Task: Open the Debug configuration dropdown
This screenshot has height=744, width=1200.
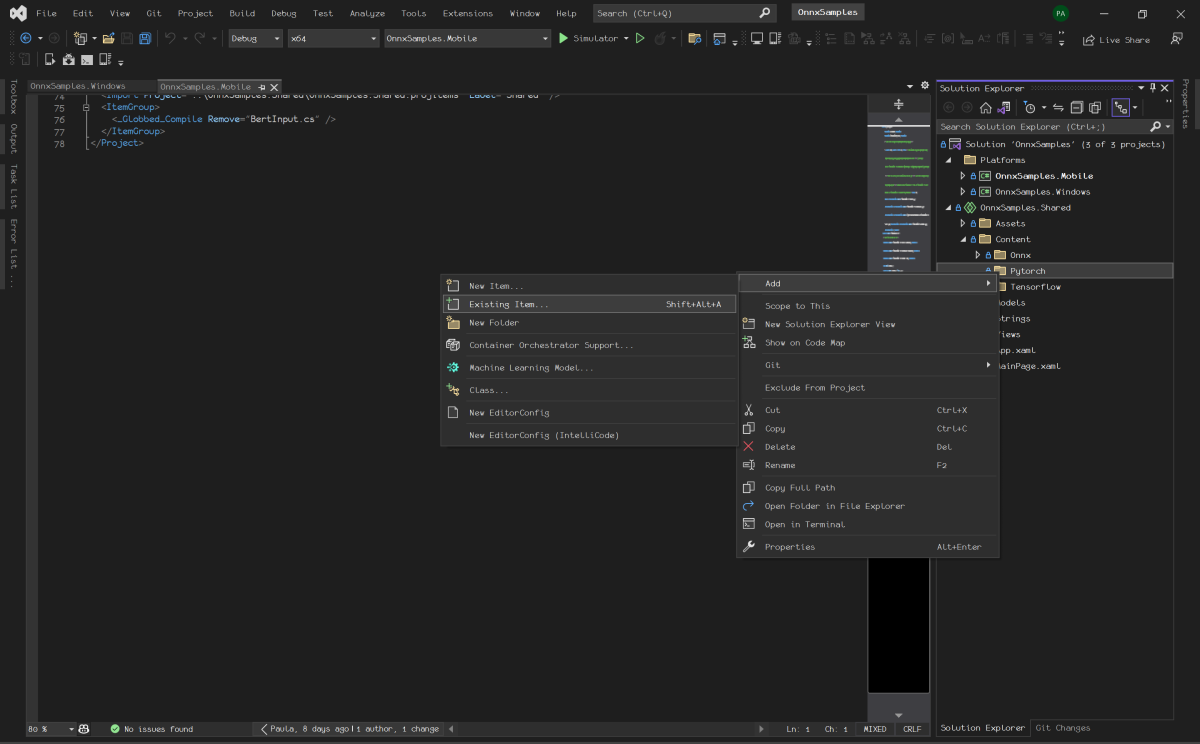Action: tap(255, 39)
